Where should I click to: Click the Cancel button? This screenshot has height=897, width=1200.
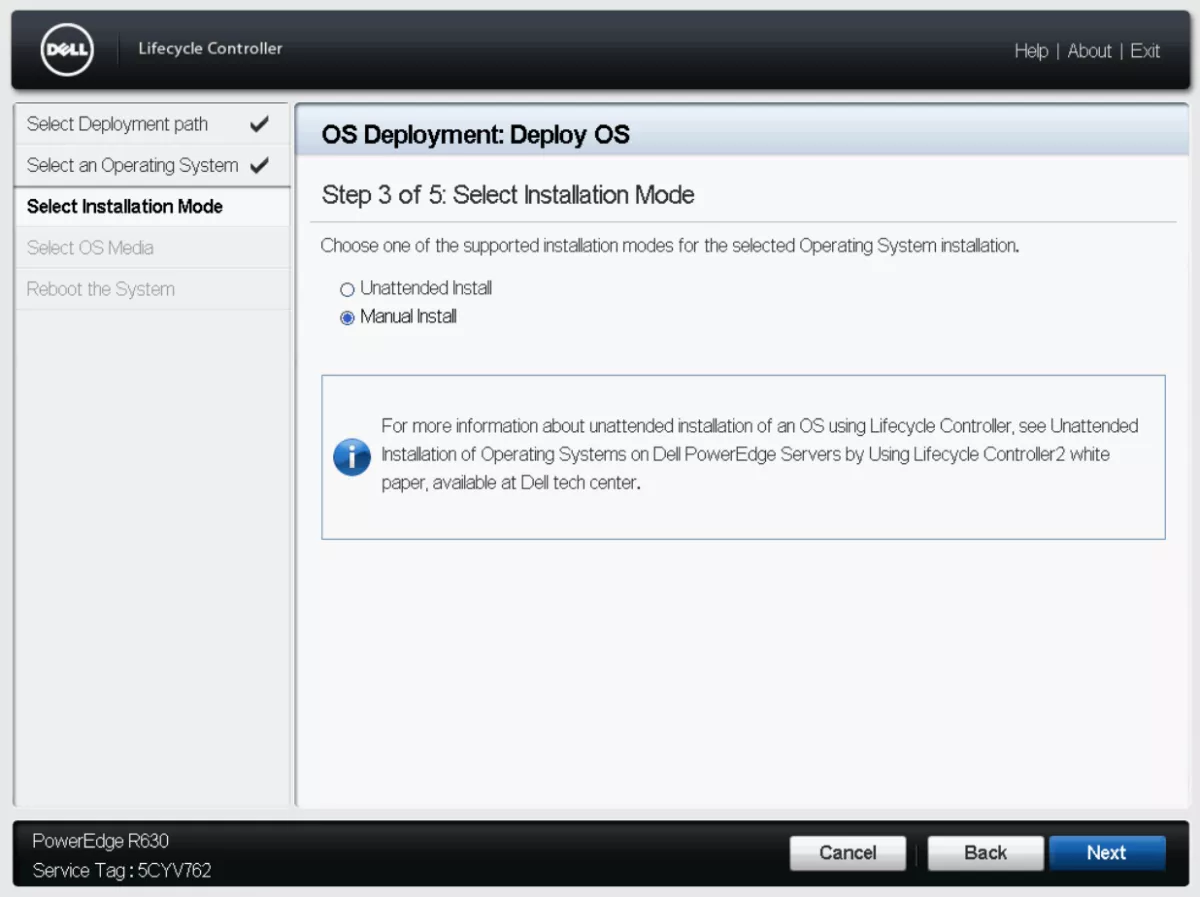point(848,853)
